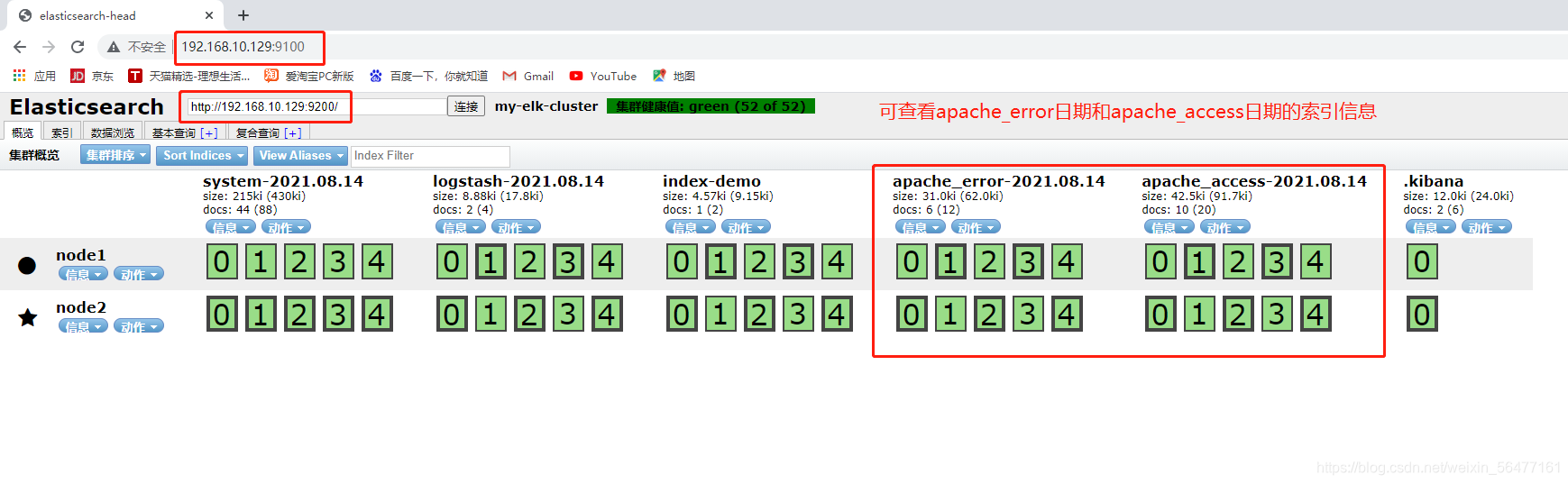
Task: Open the node1 信息 dropdown
Action: point(84,274)
